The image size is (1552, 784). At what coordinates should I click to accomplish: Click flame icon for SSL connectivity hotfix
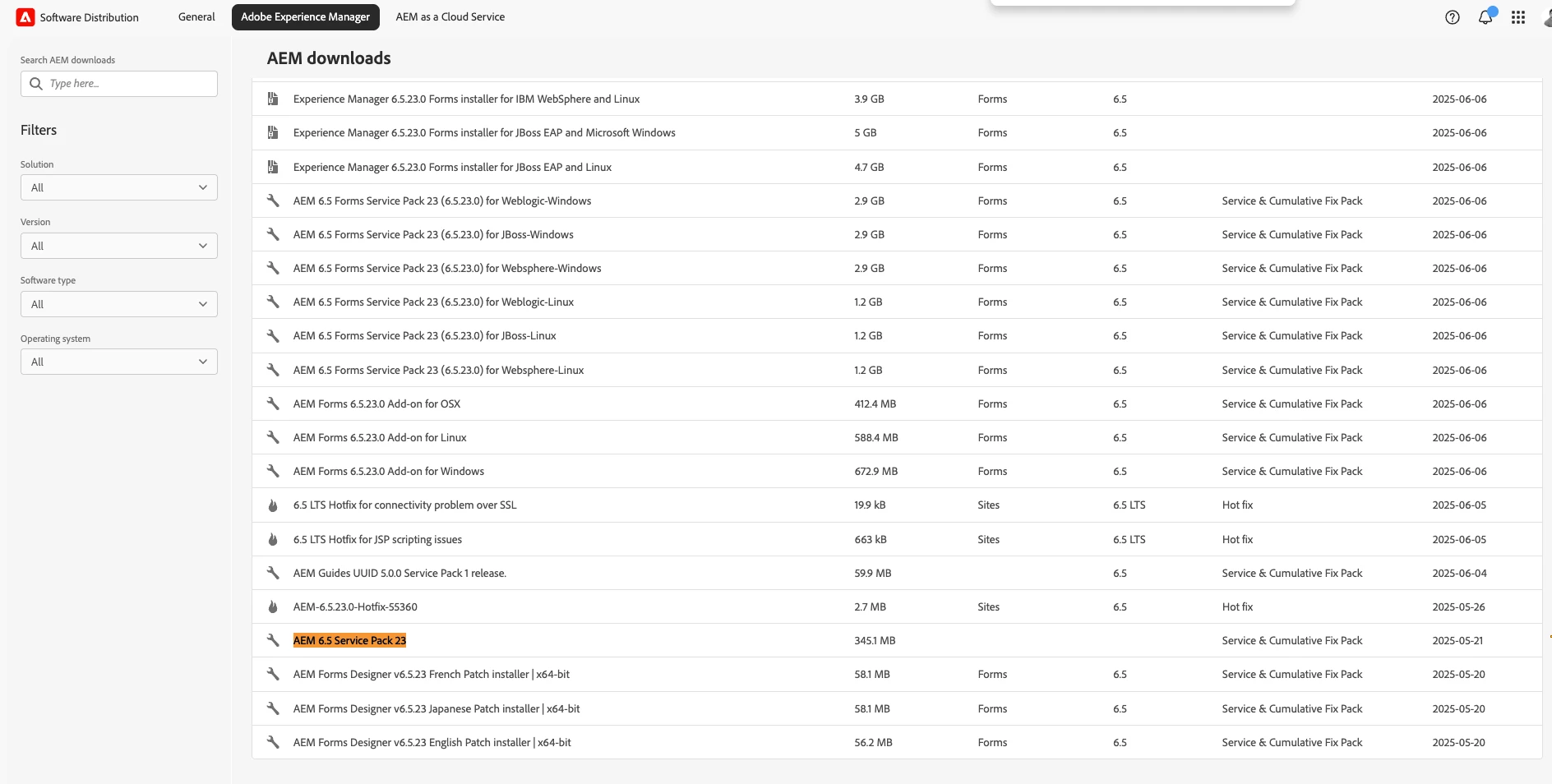[273, 505]
